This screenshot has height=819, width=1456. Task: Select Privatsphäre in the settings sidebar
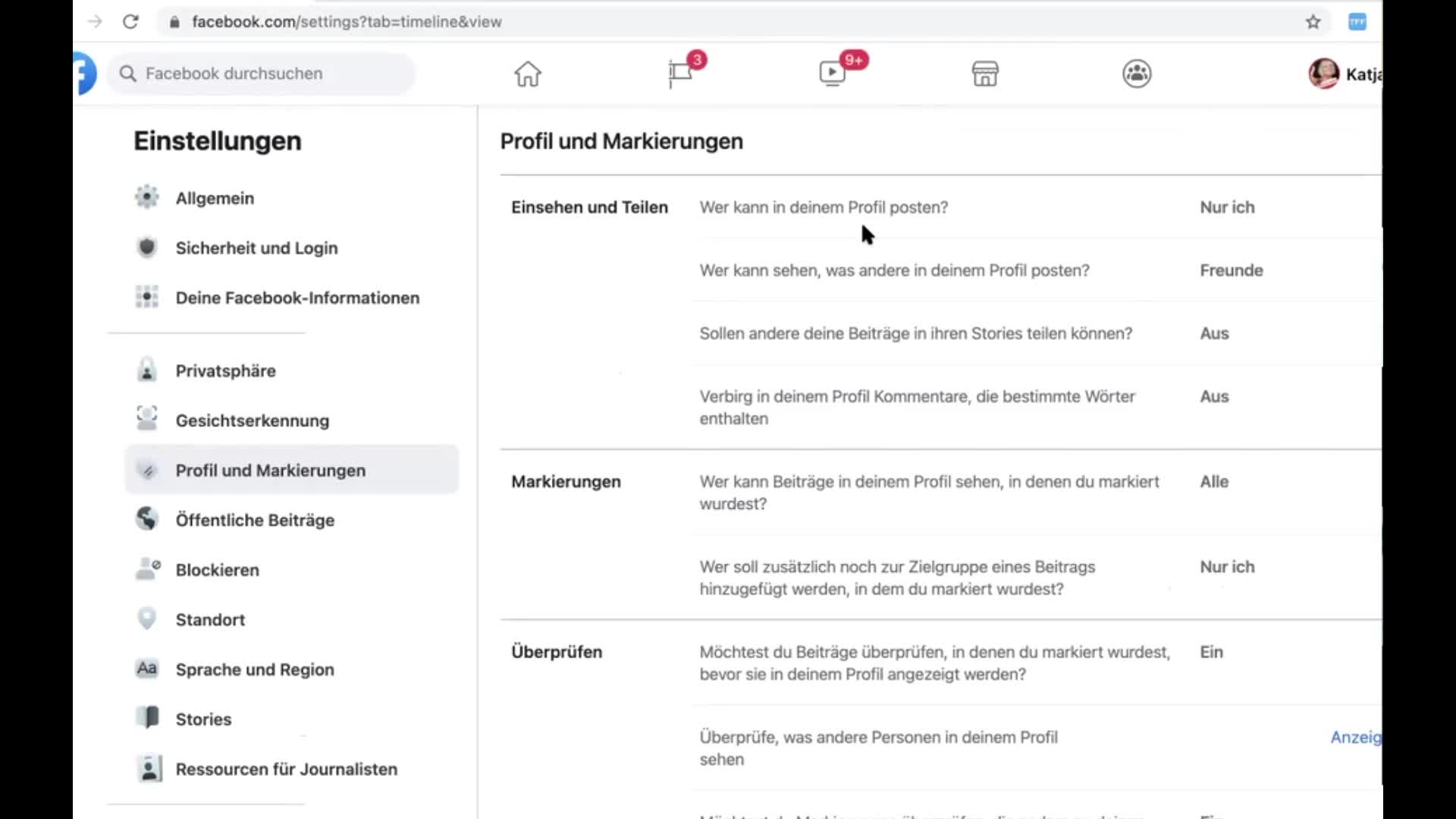click(x=225, y=371)
